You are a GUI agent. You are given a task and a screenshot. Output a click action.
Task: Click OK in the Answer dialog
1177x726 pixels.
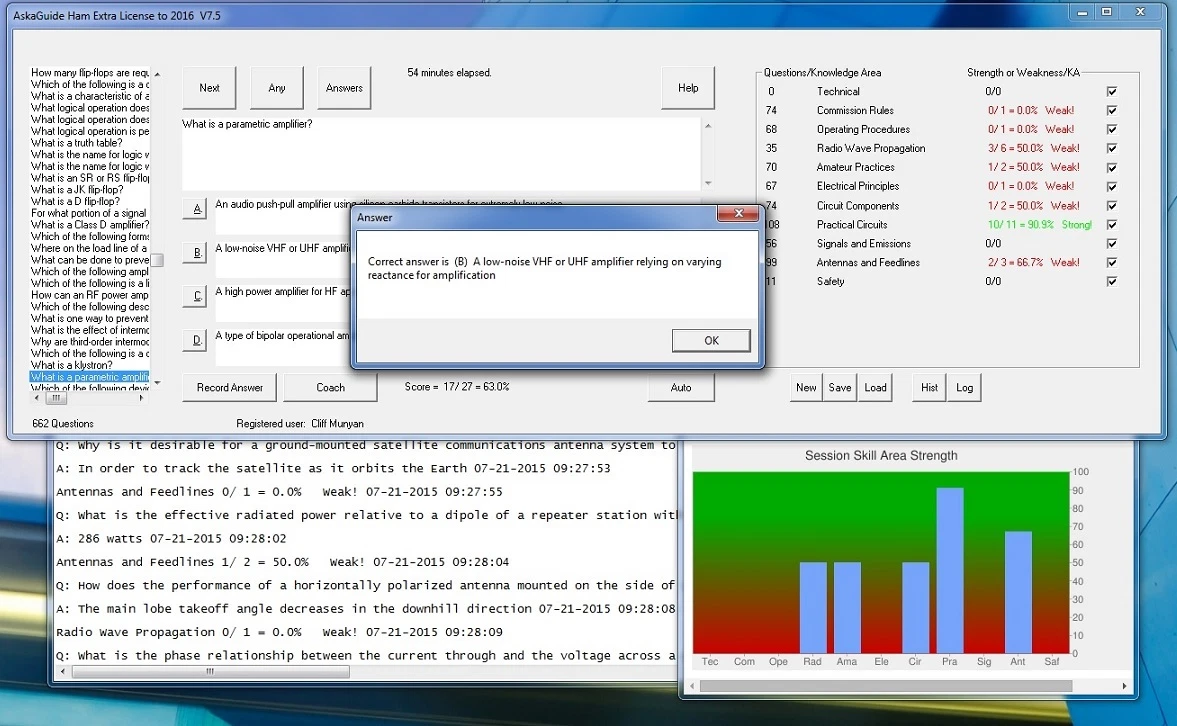pyautogui.click(x=711, y=340)
